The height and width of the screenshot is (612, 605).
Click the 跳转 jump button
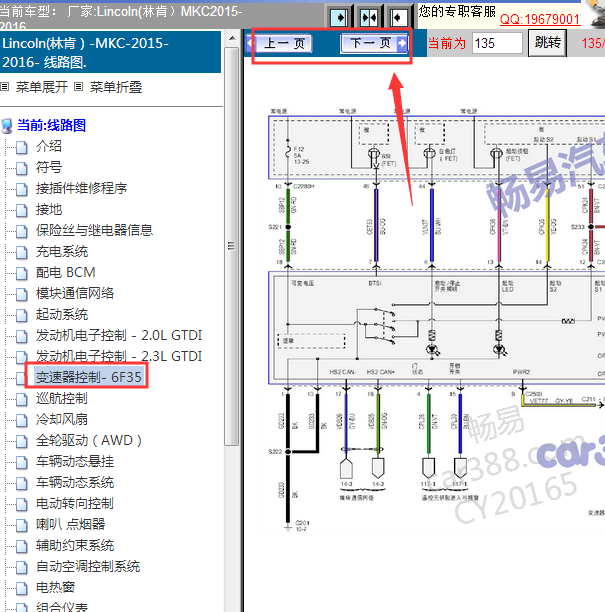(x=547, y=43)
